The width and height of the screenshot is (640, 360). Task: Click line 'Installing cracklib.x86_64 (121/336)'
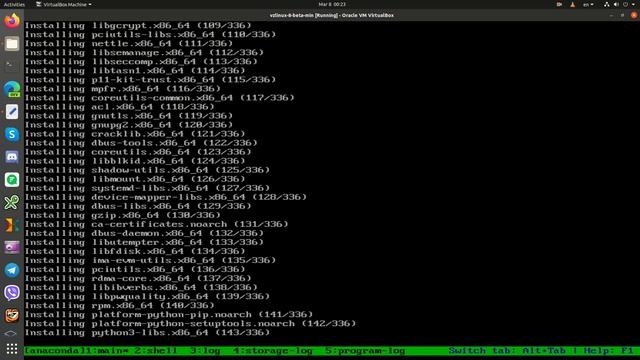pyautogui.click(x=135, y=134)
